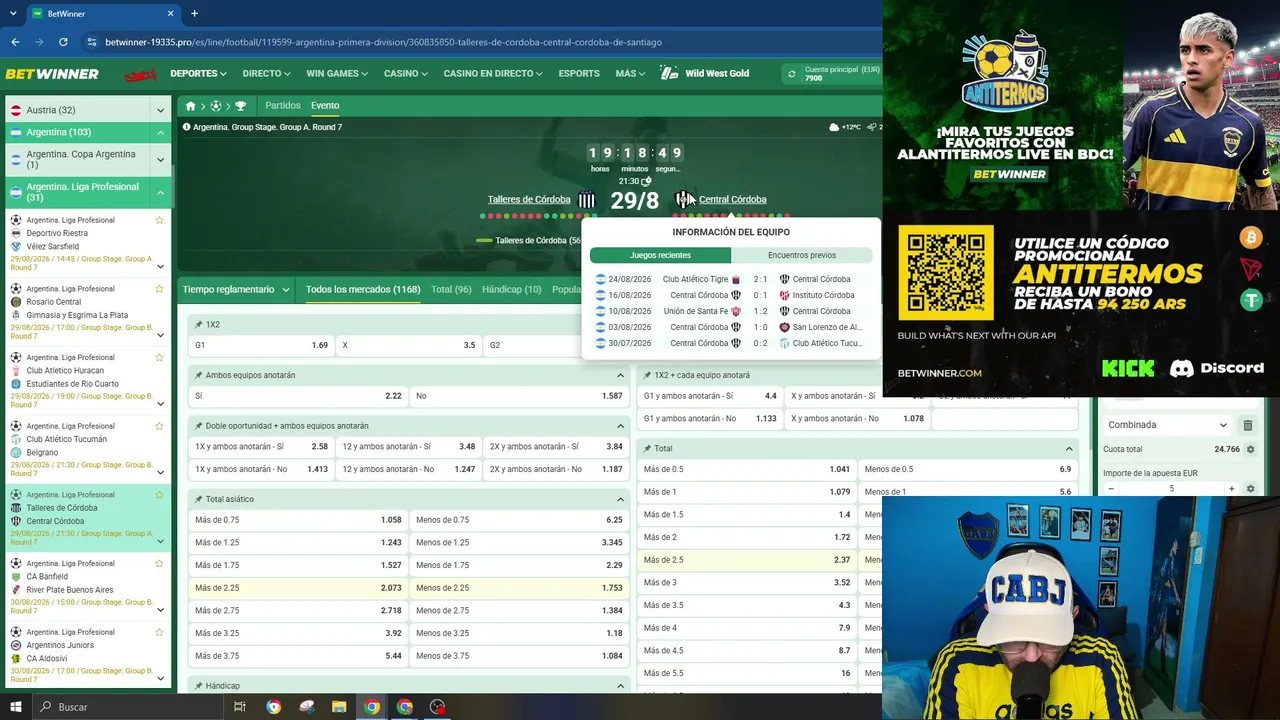
Task: Select Más de 2.25 at 2.073
Action: point(298,588)
